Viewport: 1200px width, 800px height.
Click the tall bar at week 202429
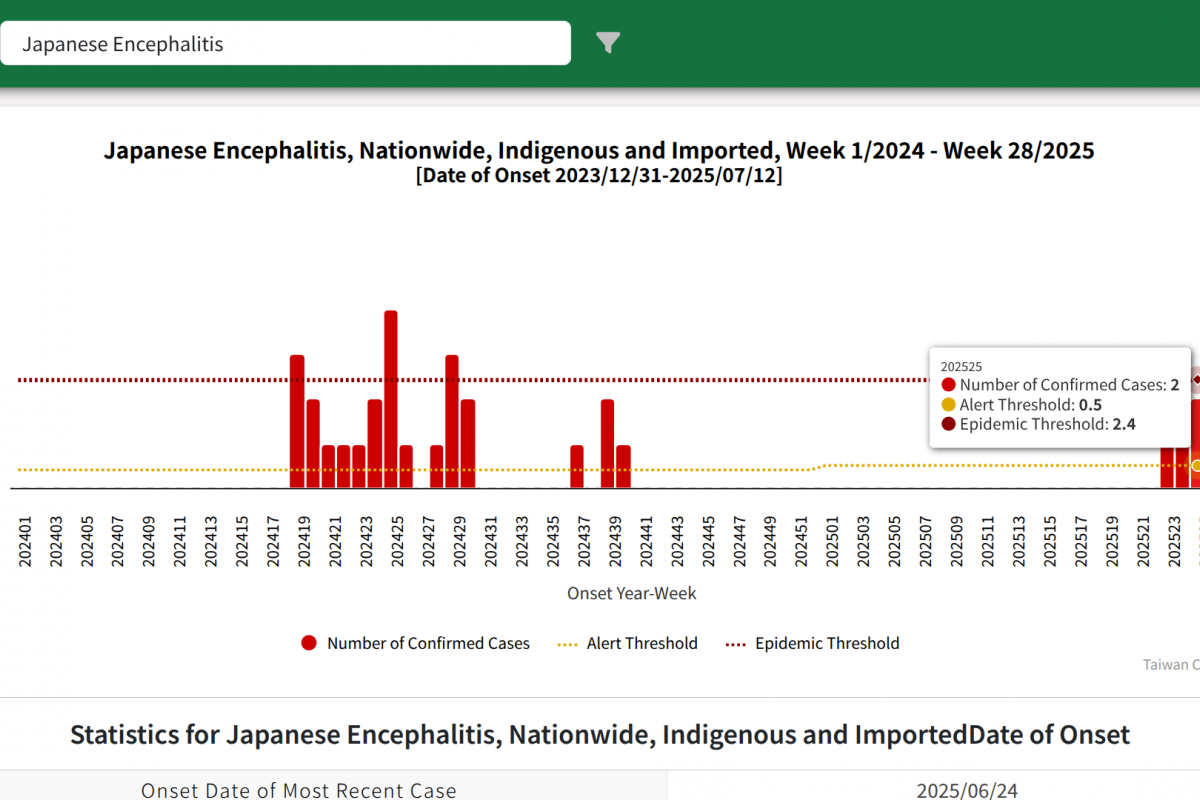point(452,421)
